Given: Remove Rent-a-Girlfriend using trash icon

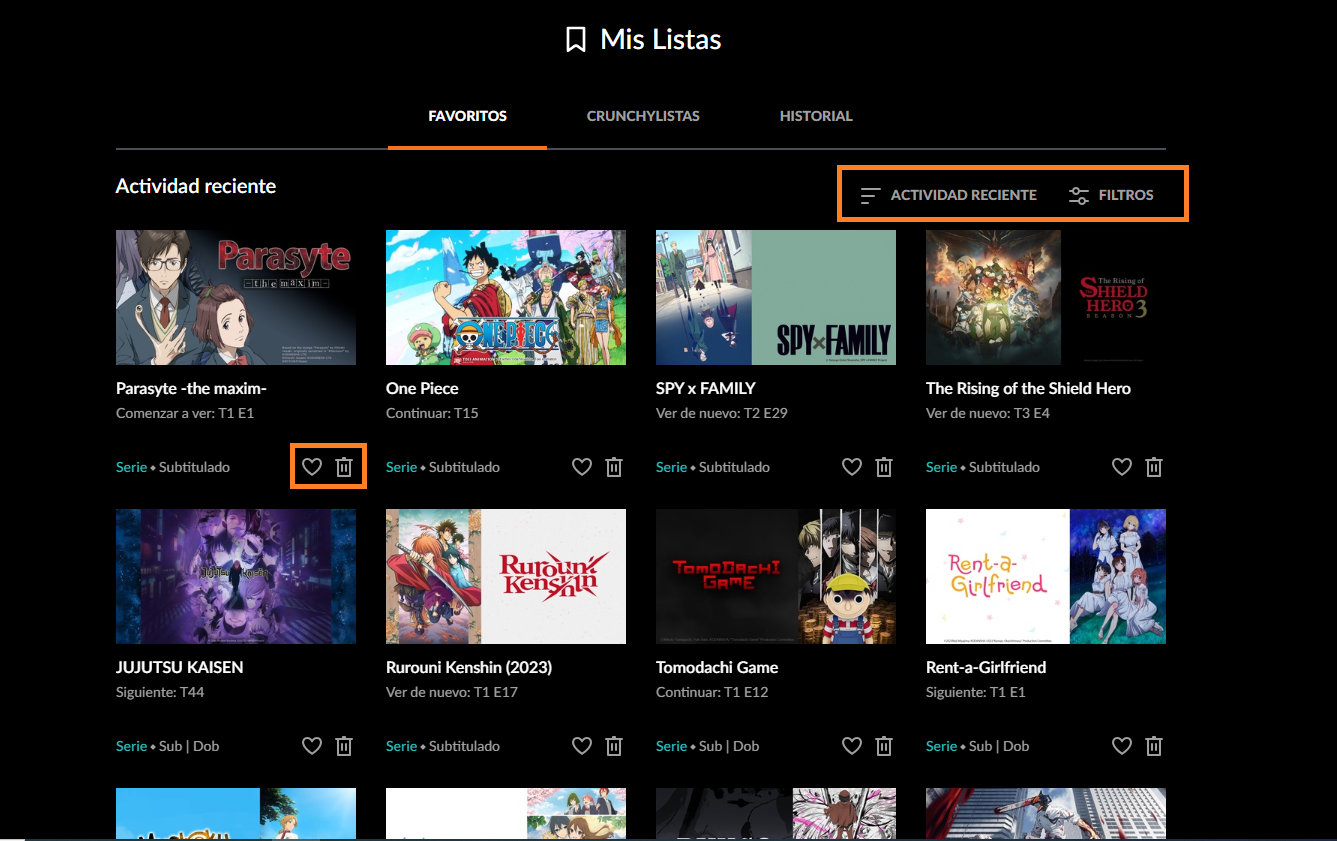Looking at the screenshot, I should pyautogui.click(x=1154, y=746).
